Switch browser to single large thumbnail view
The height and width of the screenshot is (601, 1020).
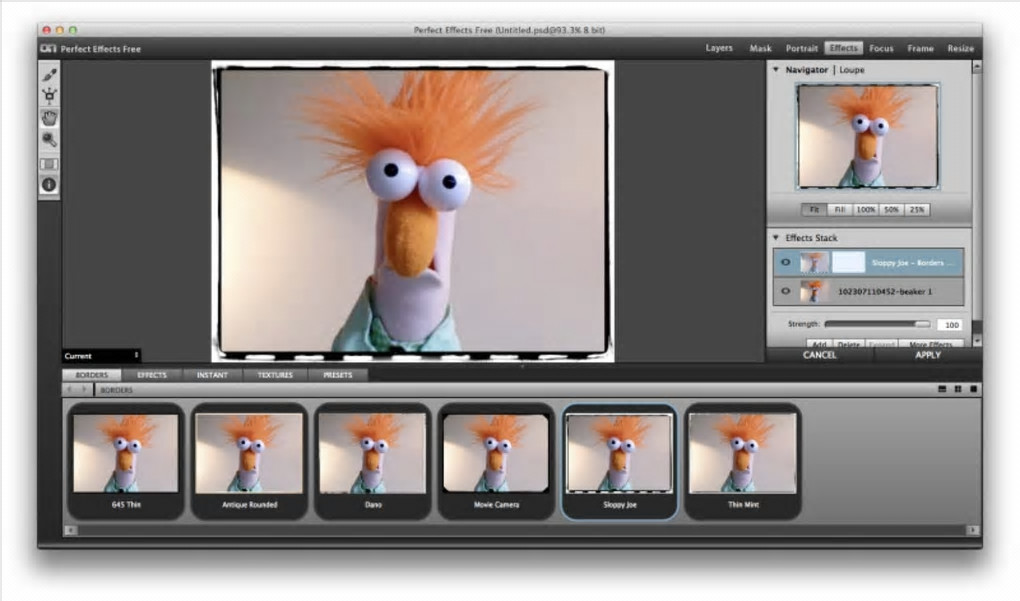tap(973, 389)
